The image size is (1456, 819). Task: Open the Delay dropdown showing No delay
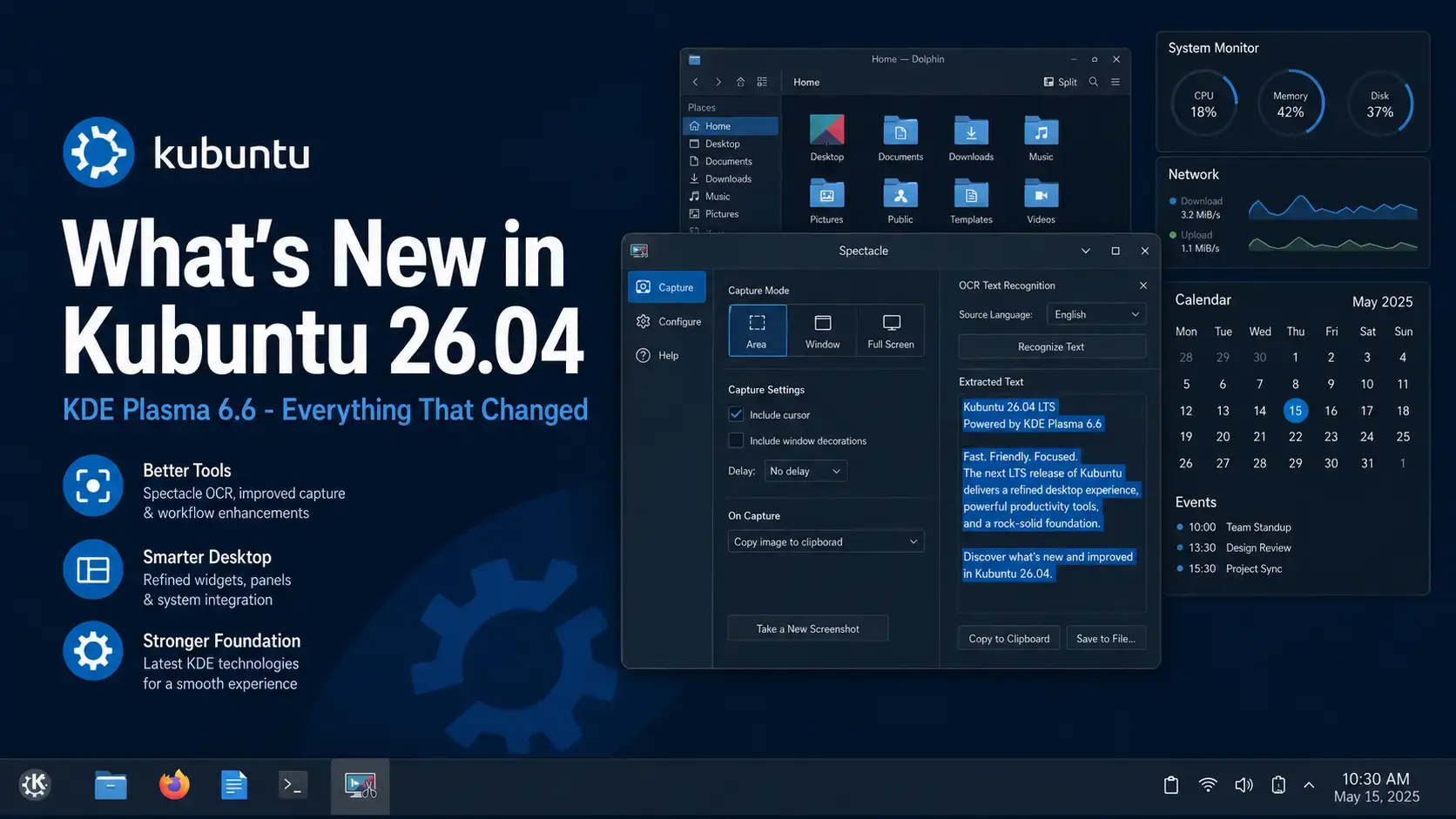(804, 470)
